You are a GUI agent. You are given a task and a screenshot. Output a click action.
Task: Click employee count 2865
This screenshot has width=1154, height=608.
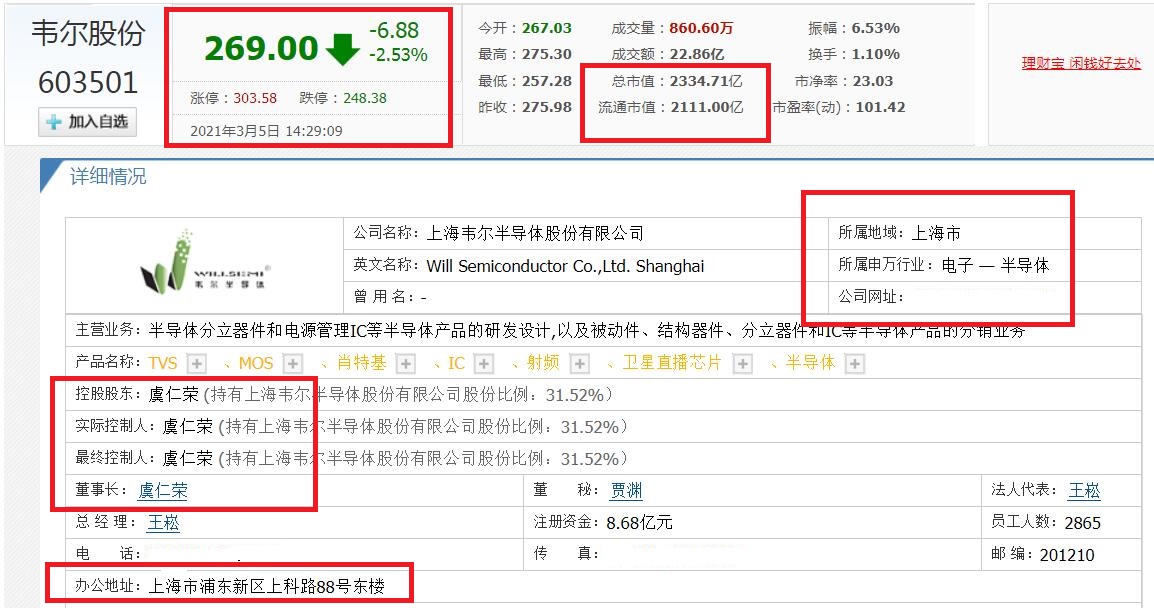1083,523
